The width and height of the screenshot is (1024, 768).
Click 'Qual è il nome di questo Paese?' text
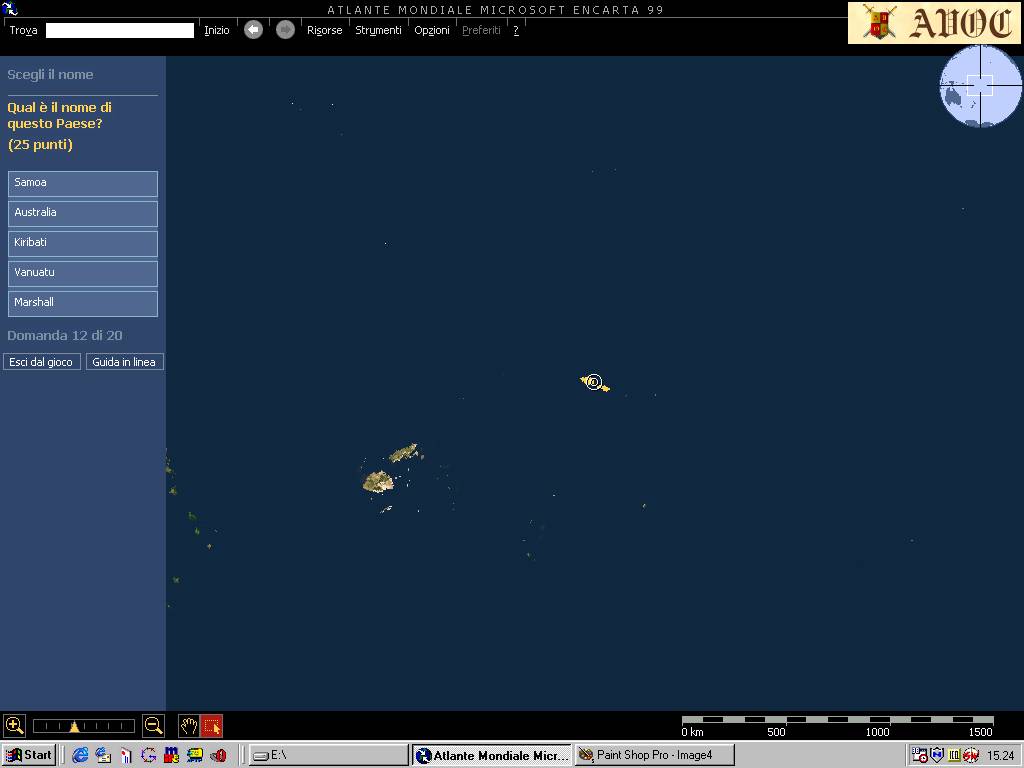click(59, 116)
